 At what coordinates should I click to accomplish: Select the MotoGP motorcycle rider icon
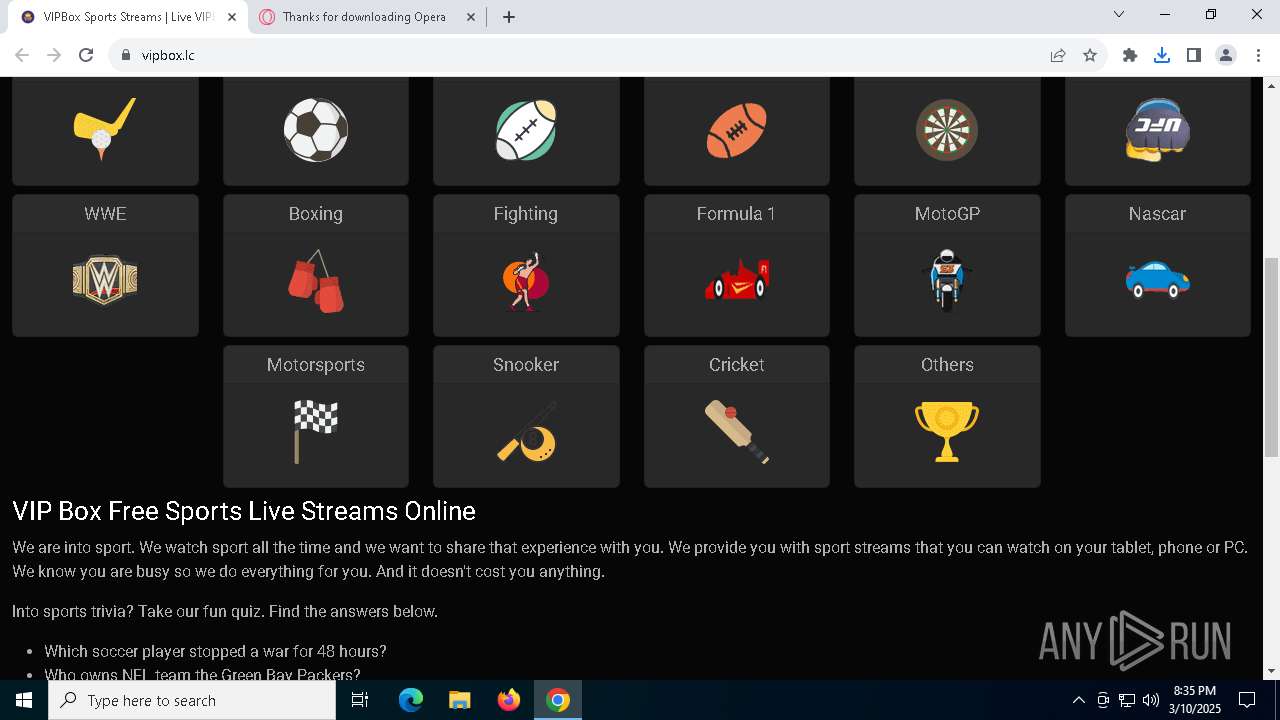947,281
